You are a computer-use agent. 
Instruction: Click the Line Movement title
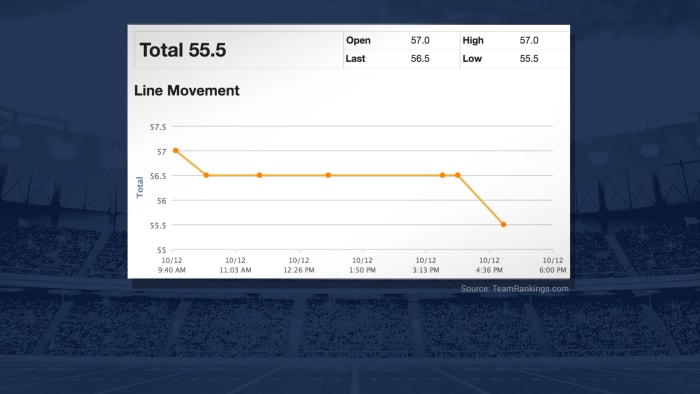tap(187, 91)
